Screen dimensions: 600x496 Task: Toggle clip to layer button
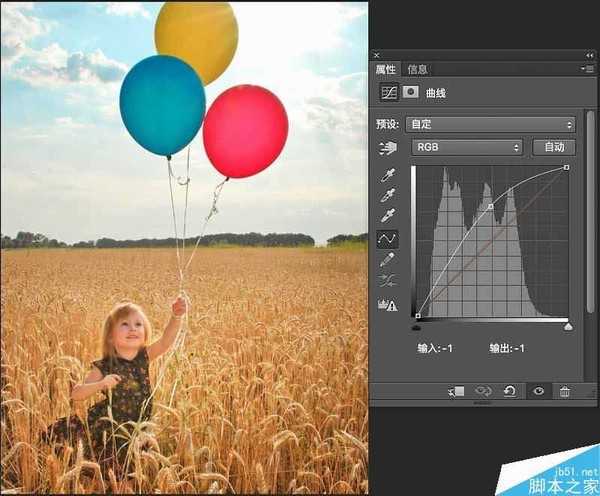click(455, 391)
